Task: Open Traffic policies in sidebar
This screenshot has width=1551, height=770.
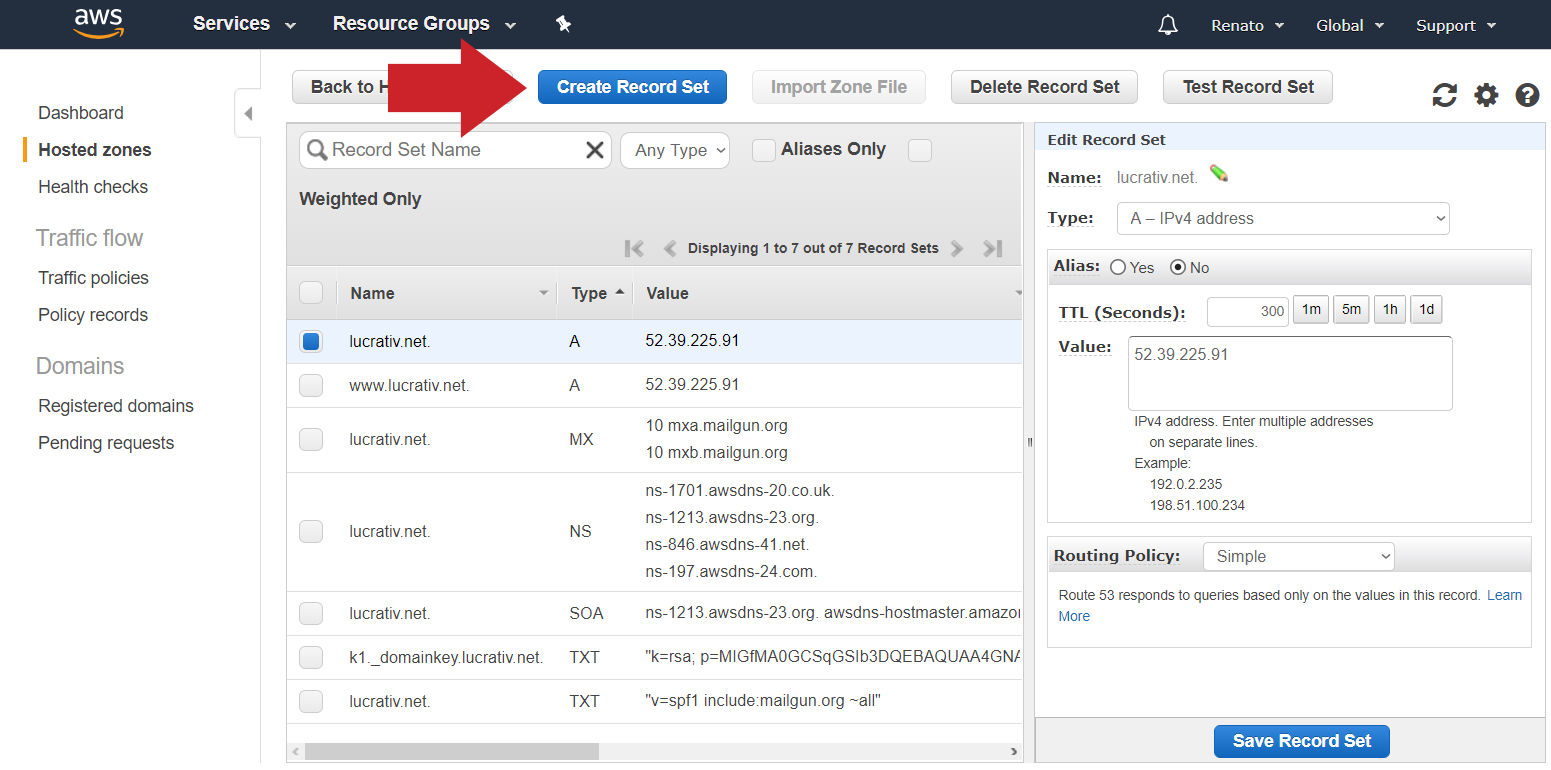Action: (x=93, y=278)
